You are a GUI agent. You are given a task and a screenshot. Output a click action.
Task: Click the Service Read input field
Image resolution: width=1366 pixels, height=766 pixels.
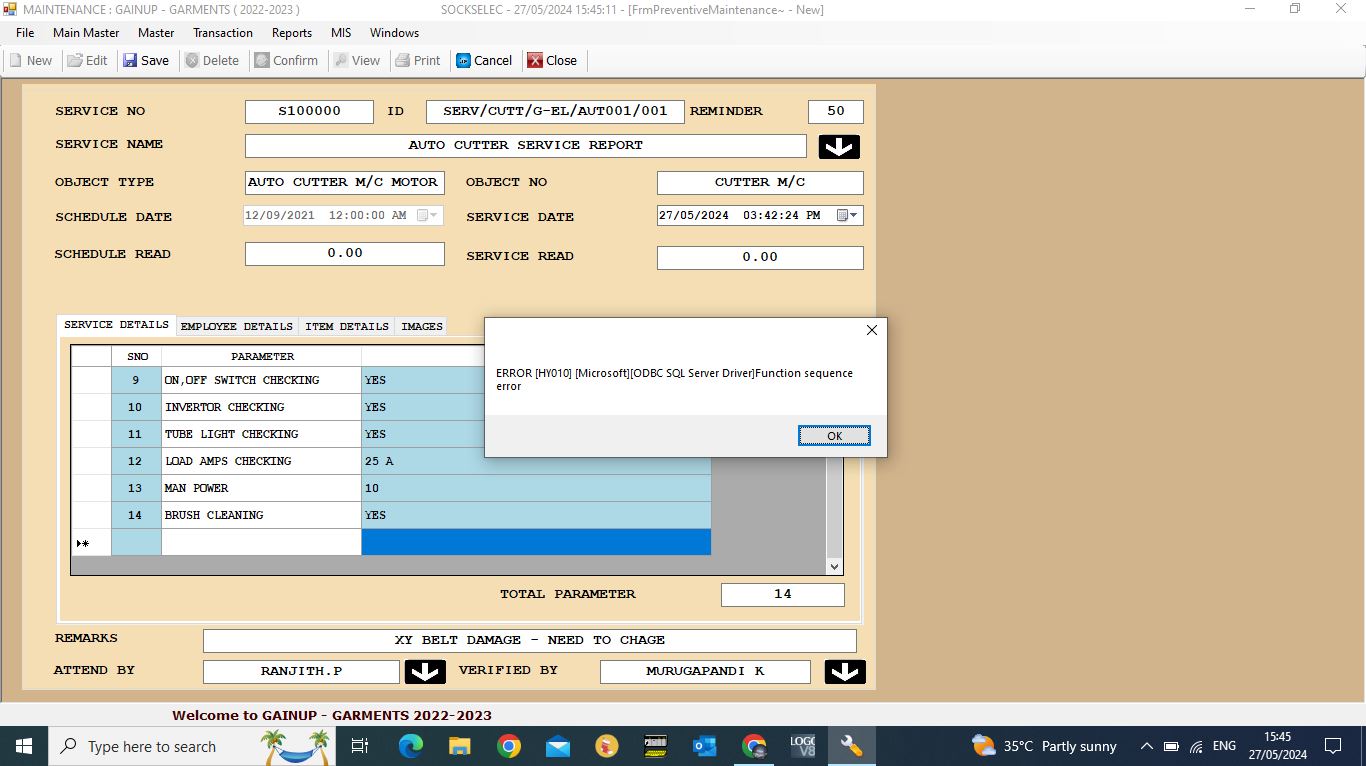(759, 257)
